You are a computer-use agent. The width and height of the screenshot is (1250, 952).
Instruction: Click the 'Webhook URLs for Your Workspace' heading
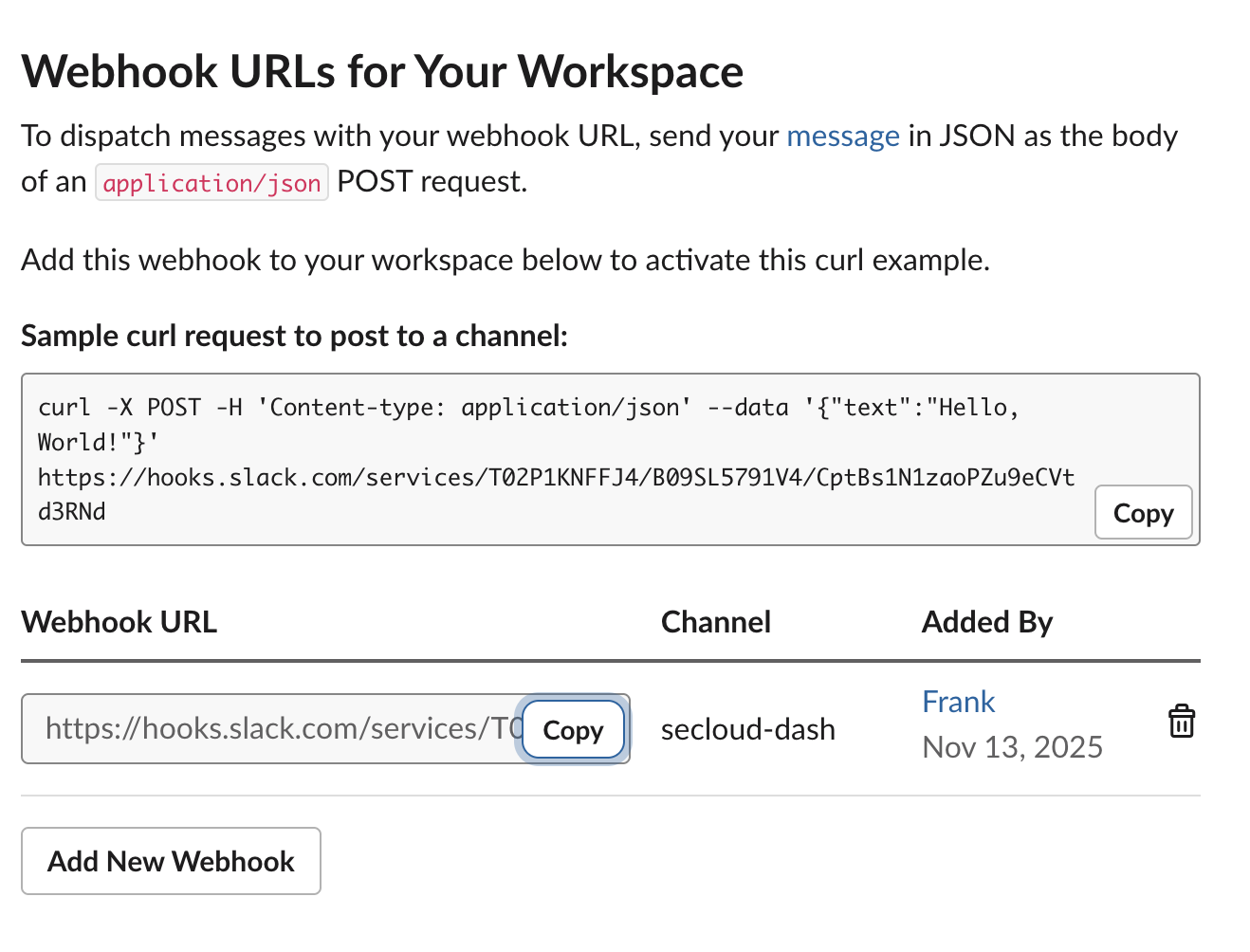click(x=382, y=72)
